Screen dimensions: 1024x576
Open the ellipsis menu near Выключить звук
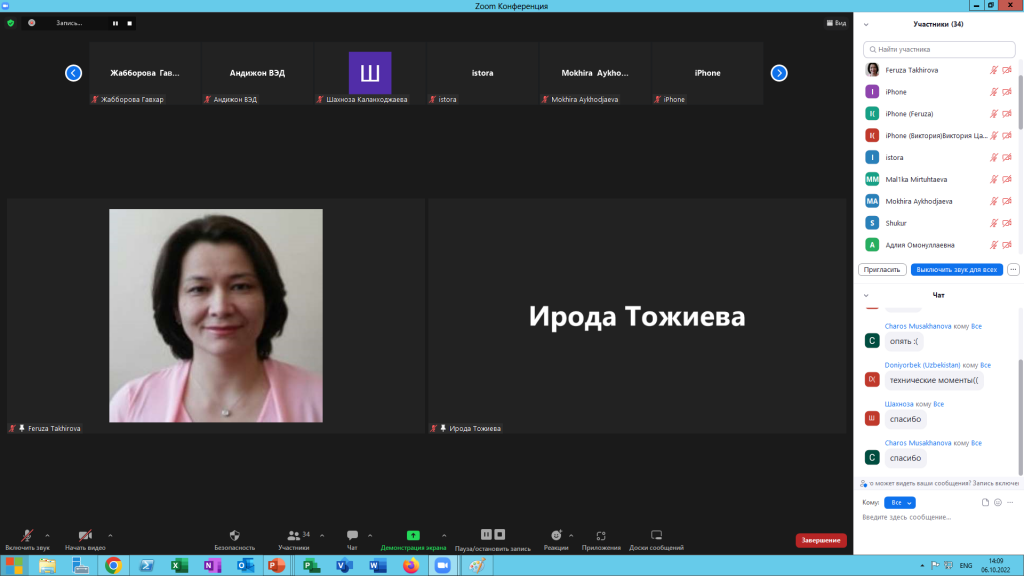1013,269
